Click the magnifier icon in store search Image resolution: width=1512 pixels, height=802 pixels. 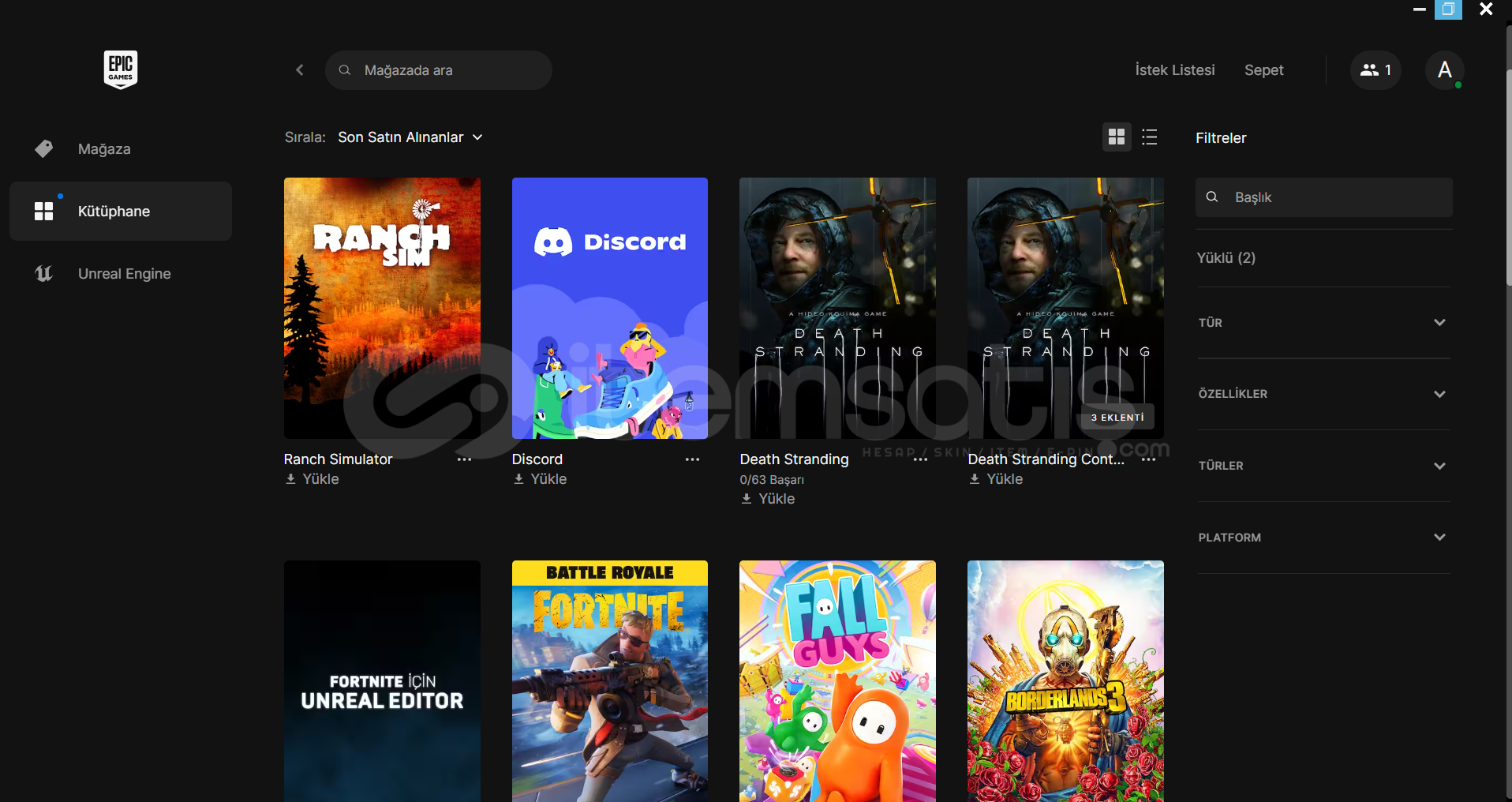[x=345, y=70]
